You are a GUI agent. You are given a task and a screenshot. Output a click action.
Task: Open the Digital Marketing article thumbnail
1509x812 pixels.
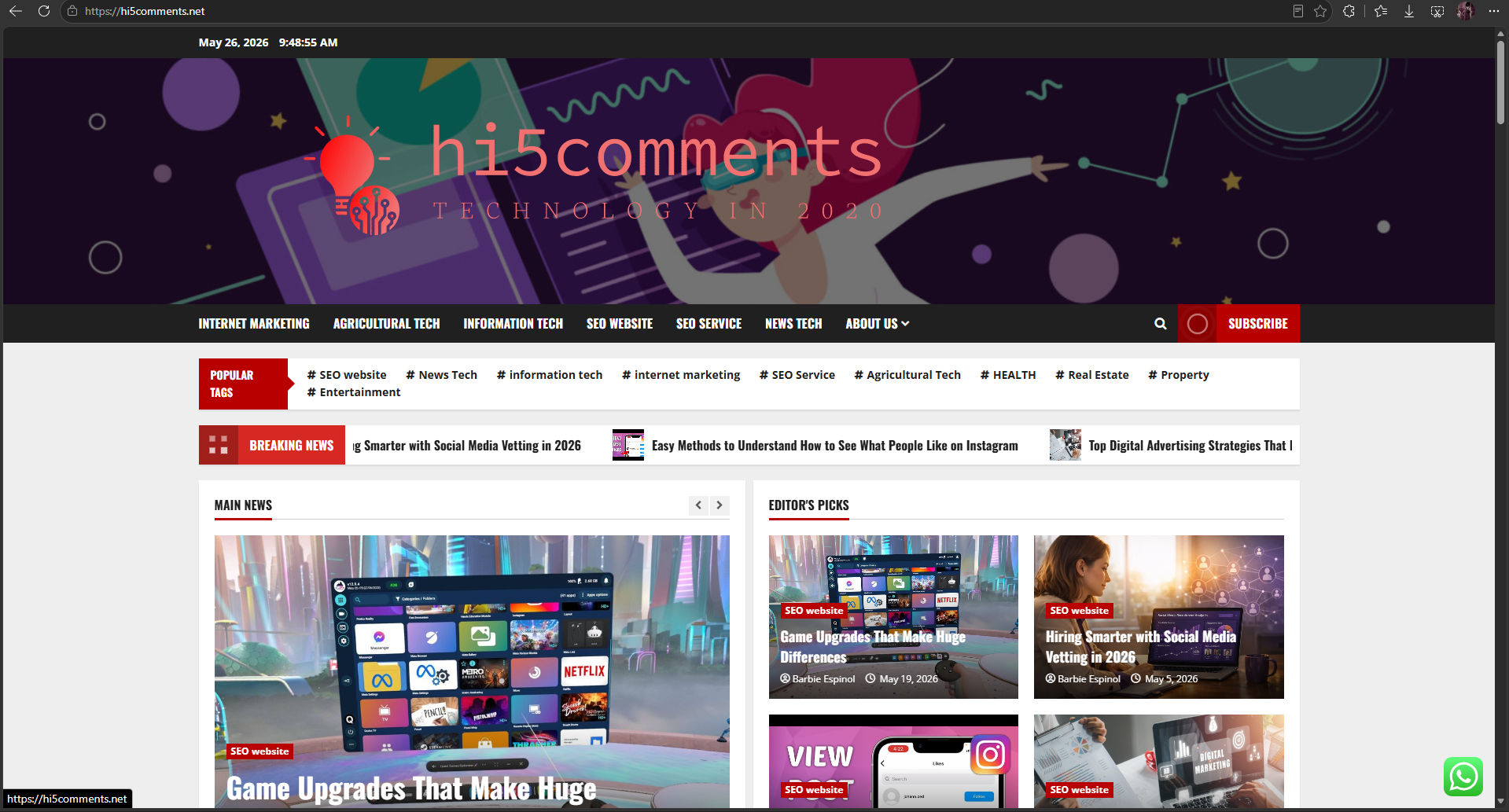point(1158,761)
